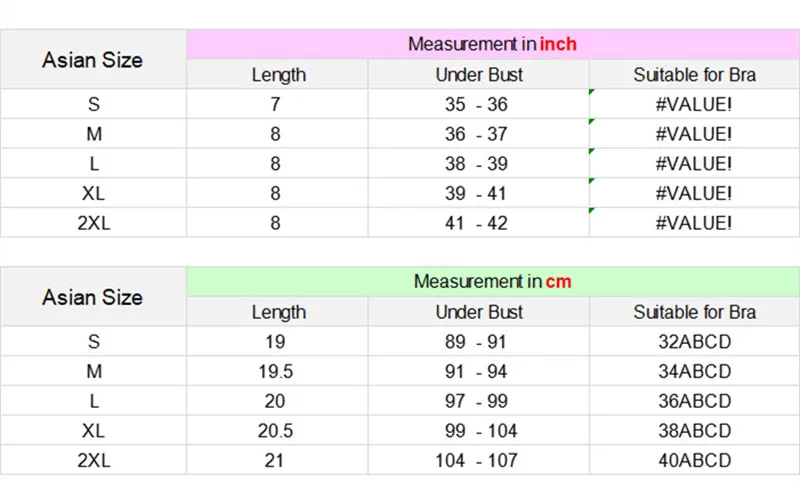Screen dimensions: 800x496
Task: Select size S cell in inch table
Action: coord(93,104)
